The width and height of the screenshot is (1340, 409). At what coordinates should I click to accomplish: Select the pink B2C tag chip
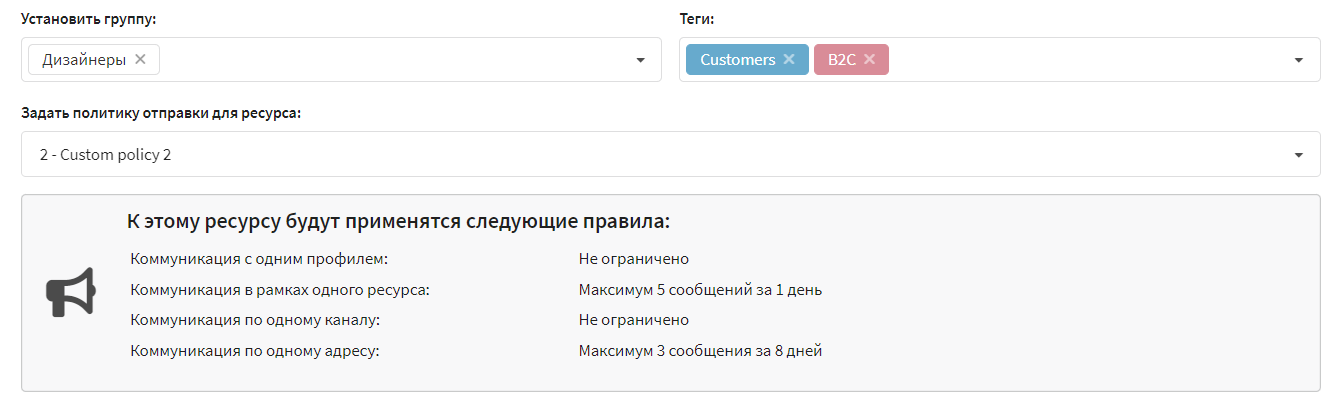coord(843,59)
